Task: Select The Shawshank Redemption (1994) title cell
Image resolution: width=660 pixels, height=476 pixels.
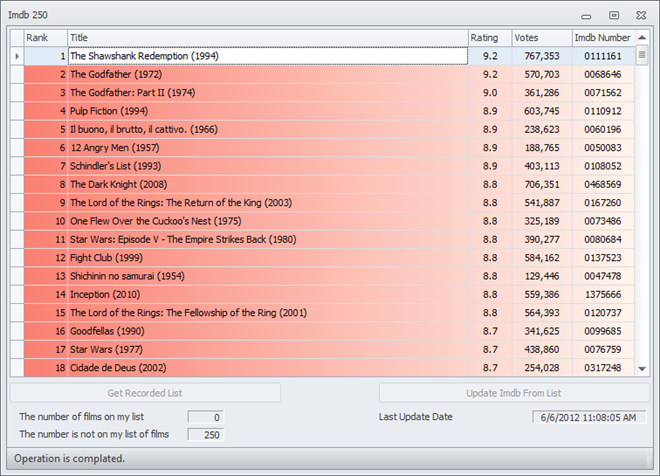Action: tap(268, 56)
